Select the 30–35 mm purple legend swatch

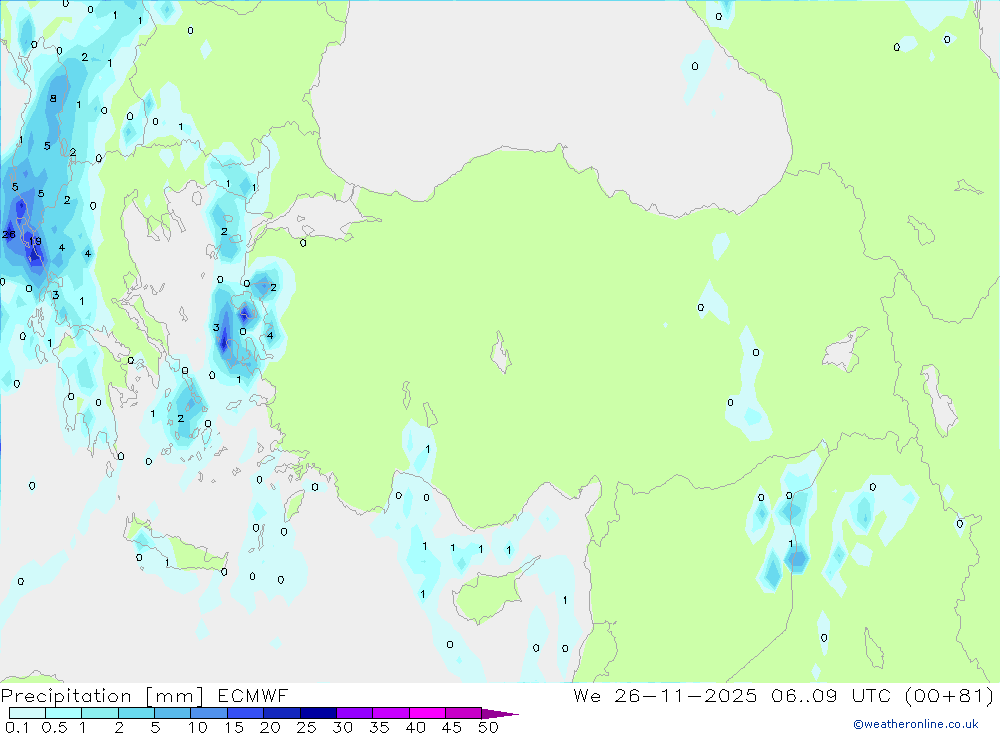pyautogui.click(x=354, y=714)
